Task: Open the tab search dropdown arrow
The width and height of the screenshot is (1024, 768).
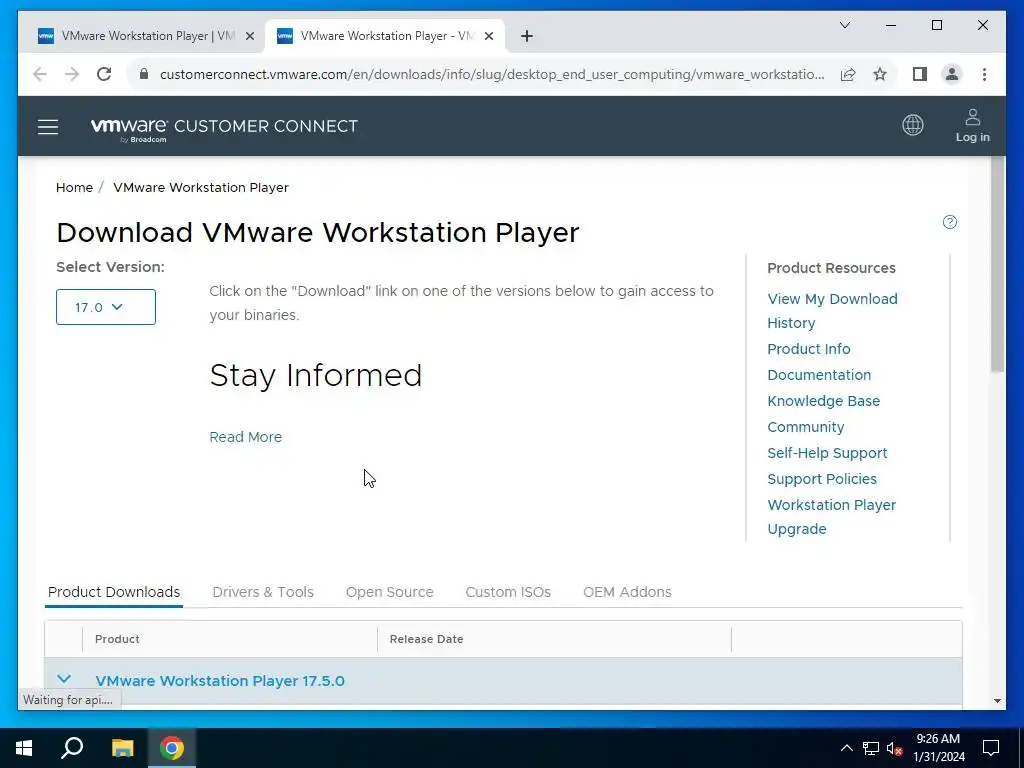Action: pyautogui.click(x=844, y=25)
